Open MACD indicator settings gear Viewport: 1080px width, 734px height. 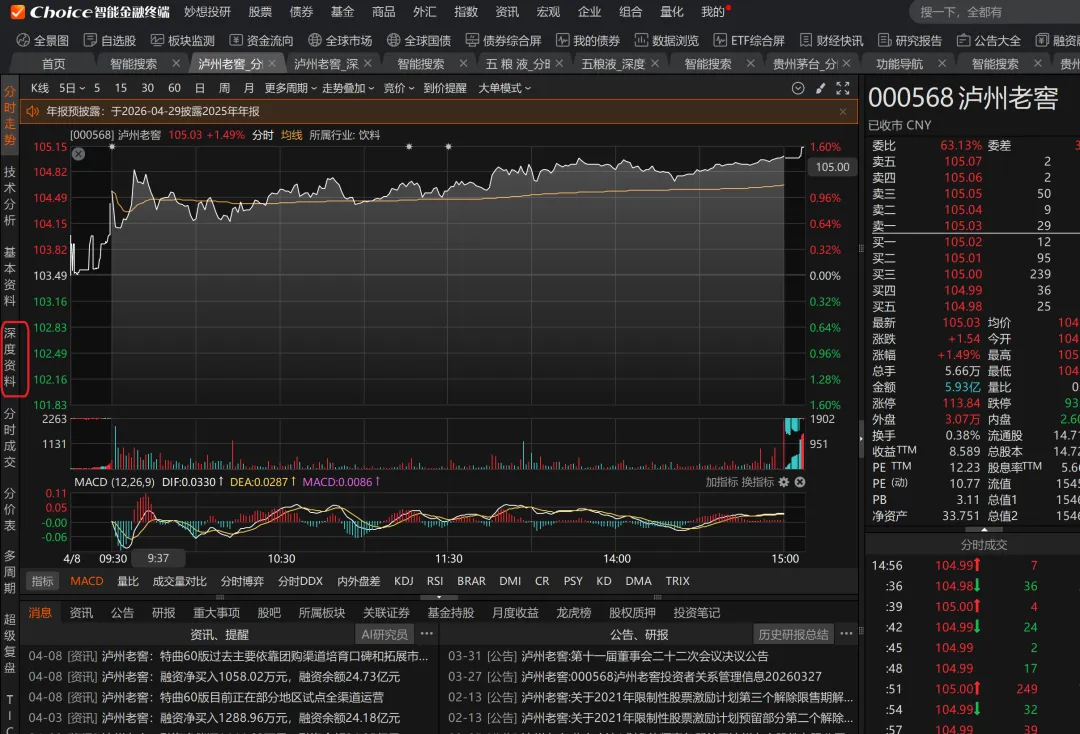click(784, 482)
